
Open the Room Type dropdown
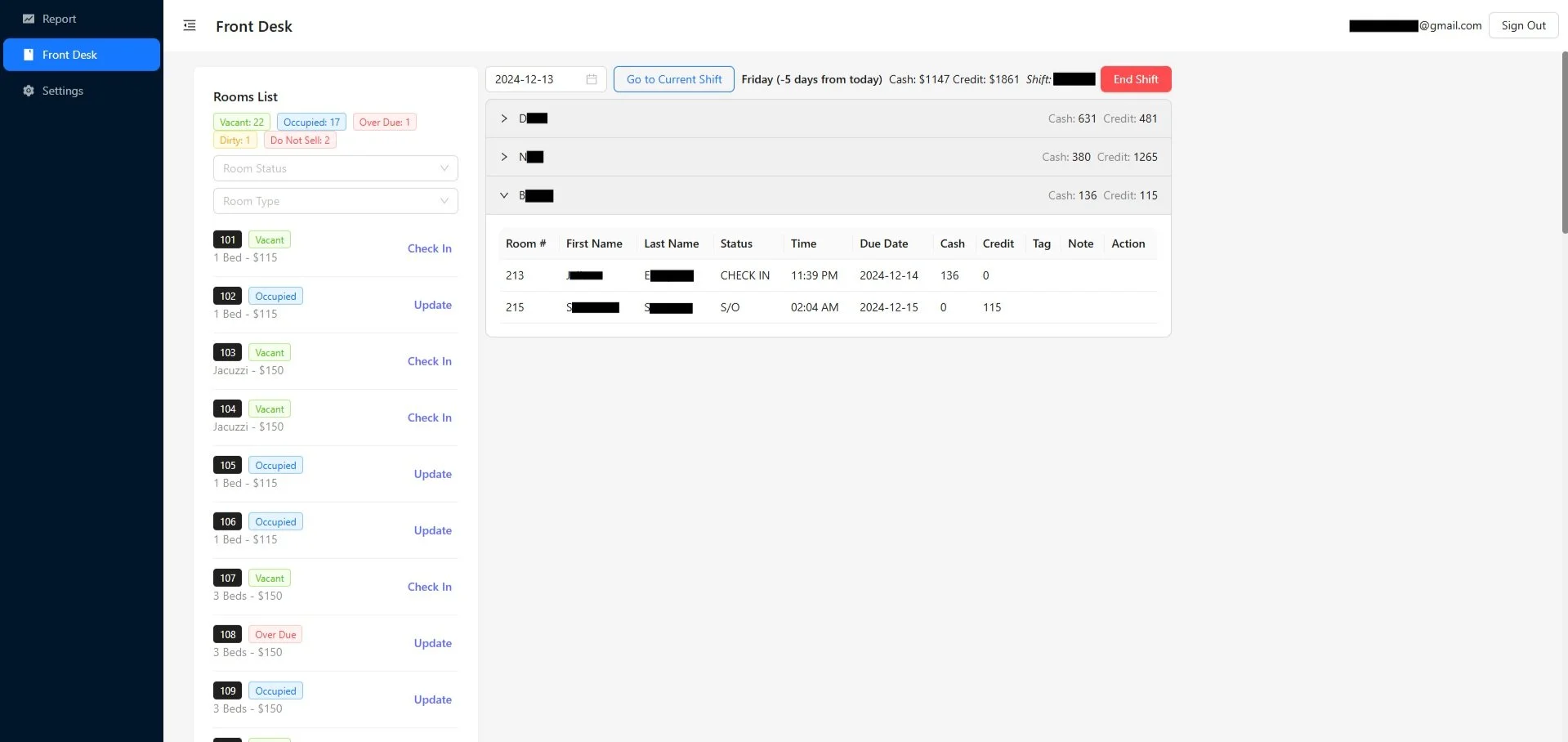[x=336, y=201]
